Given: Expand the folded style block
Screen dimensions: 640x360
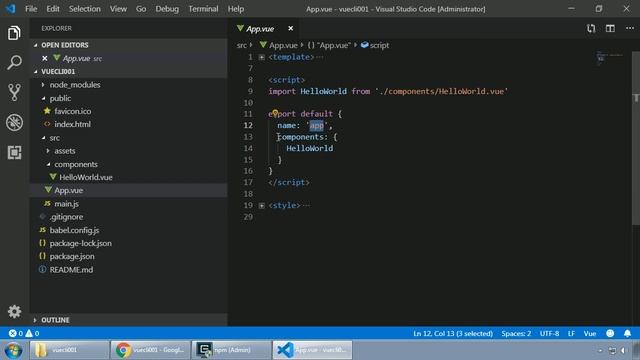Looking at the screenshot, I should 262,205.
